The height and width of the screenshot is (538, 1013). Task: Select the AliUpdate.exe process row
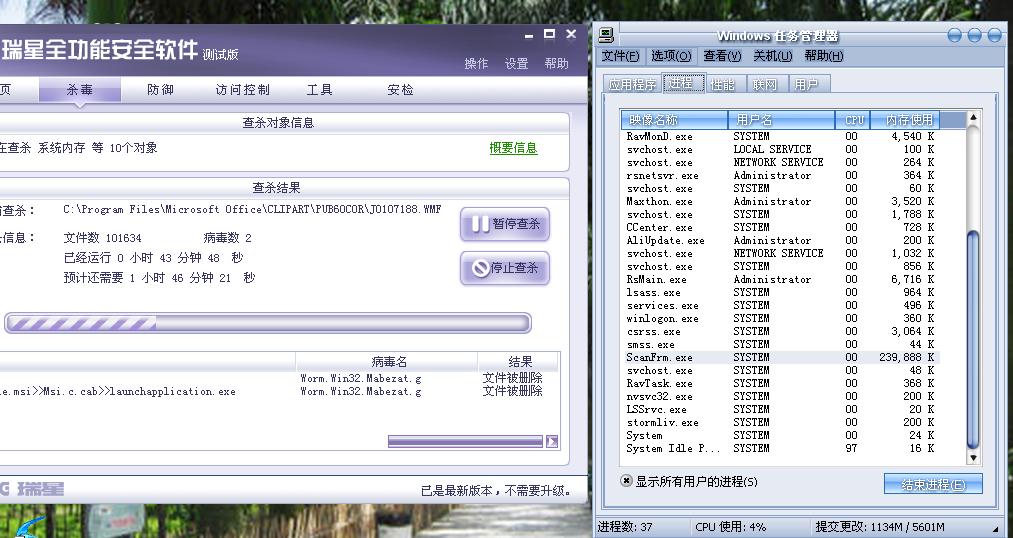click(780, 240)
